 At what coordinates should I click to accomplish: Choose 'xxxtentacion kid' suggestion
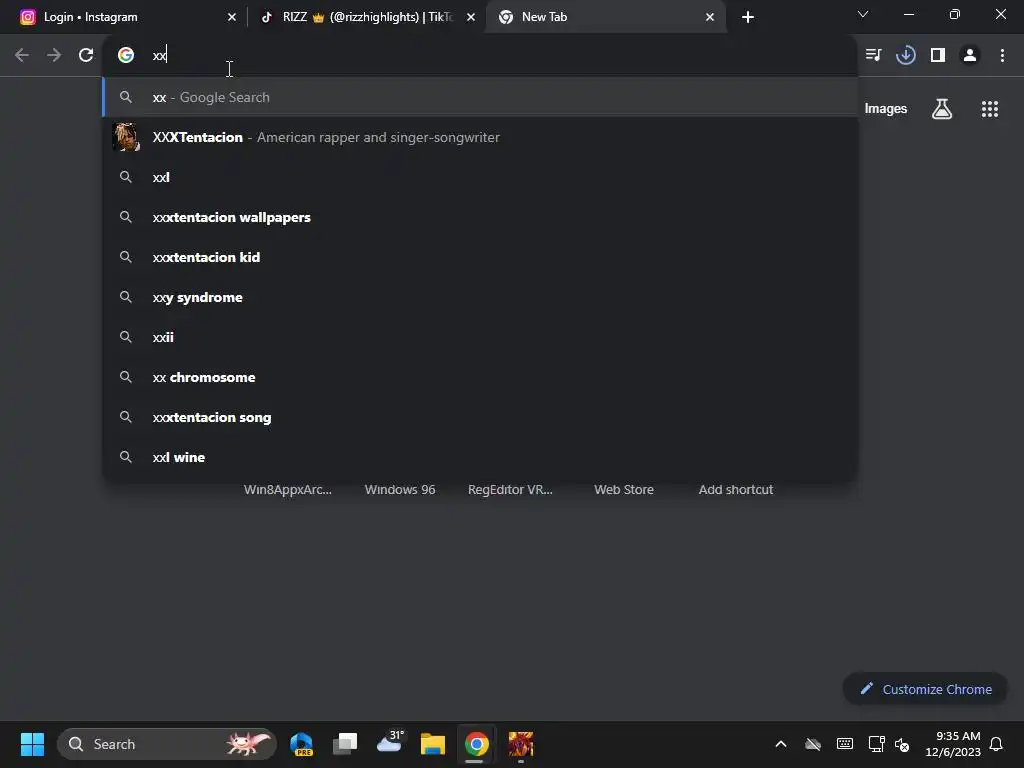(x=480, y=257)
